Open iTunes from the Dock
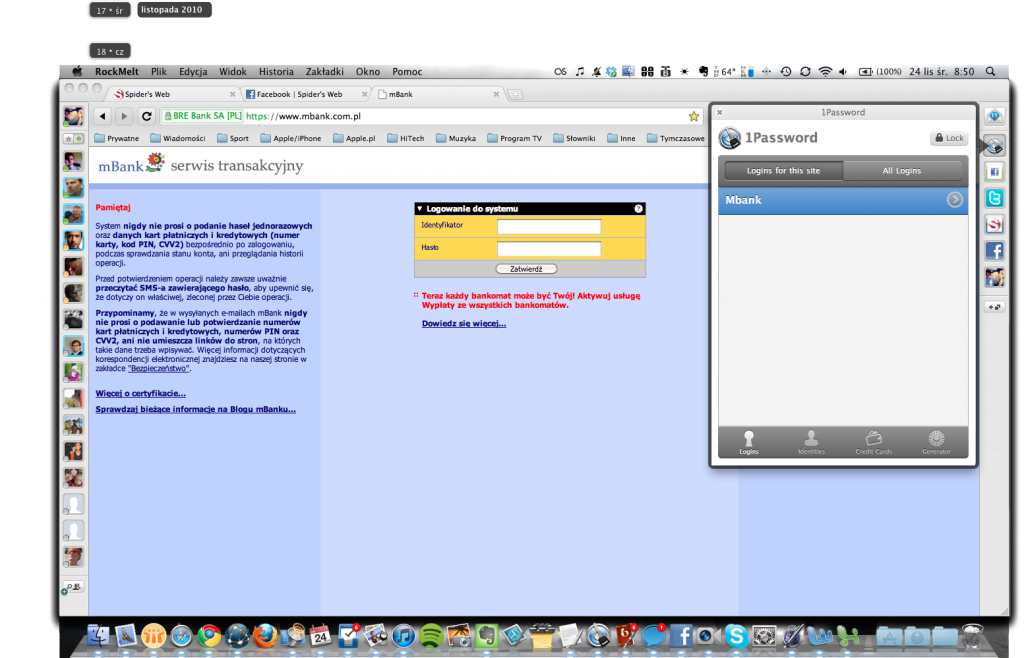Screen dimensions: 1024x658 tap(403, 635)
